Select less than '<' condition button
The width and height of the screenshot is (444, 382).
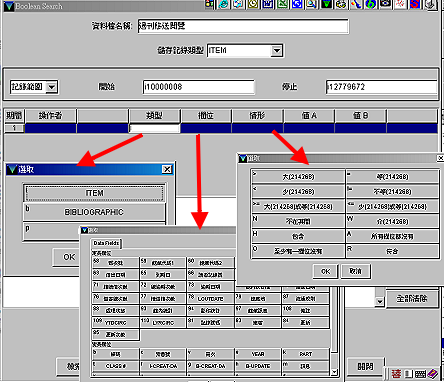coord(298,192)
